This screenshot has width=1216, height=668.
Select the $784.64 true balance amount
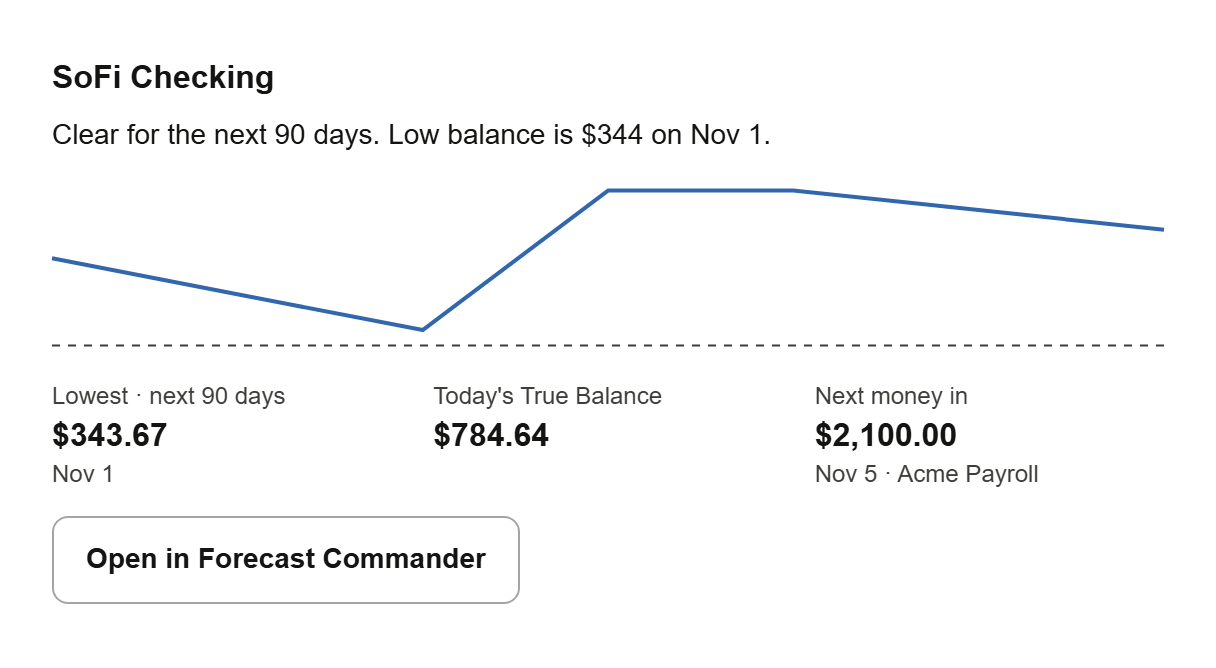tap(491, 435)
